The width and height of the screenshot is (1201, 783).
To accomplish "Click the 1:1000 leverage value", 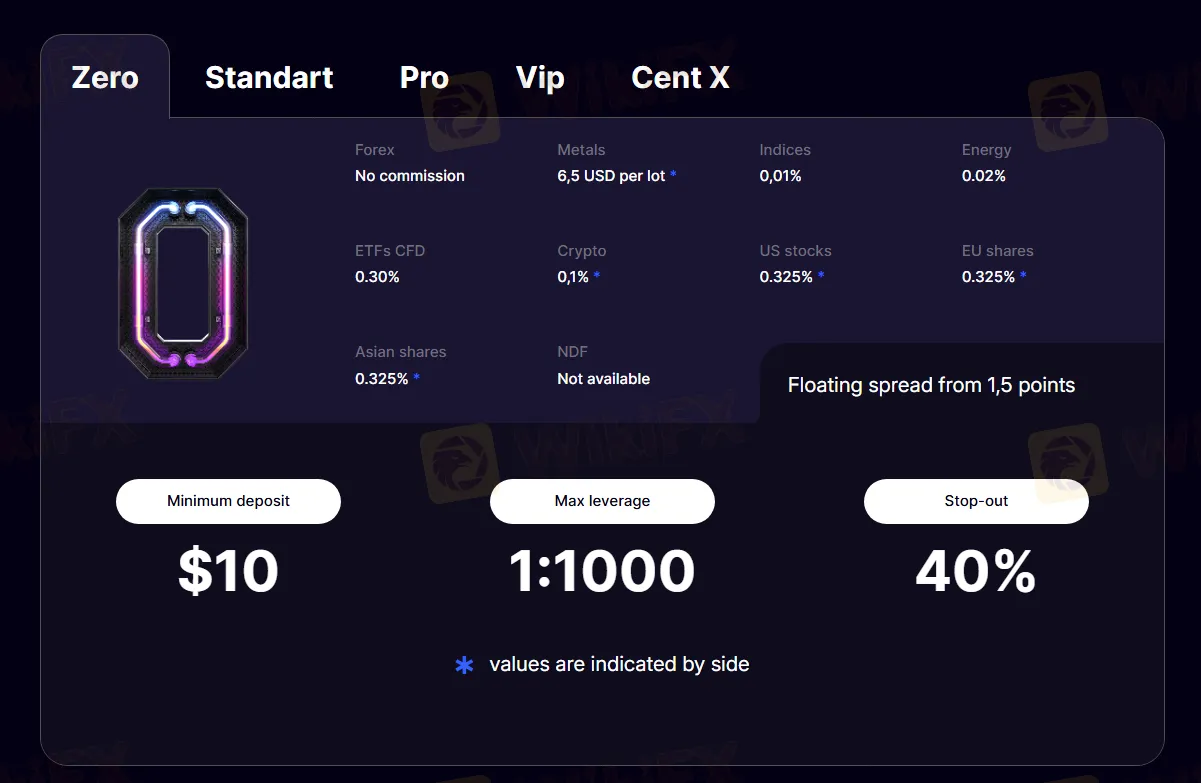I will 602,572.
